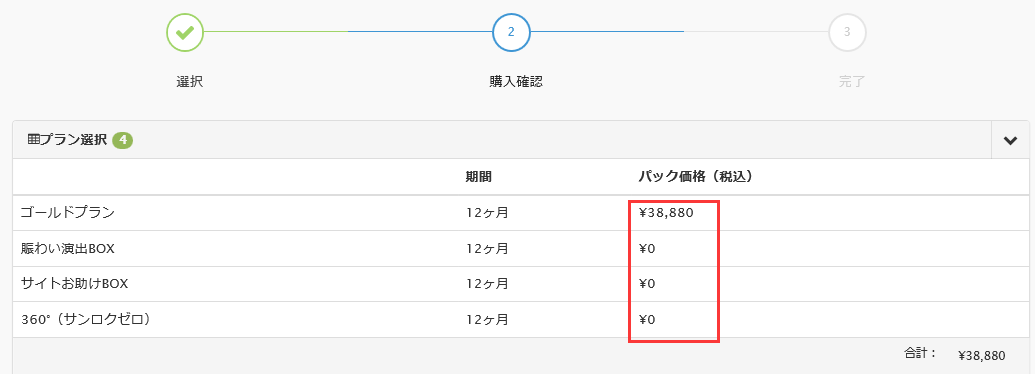Click the 選択 step label
The height and width of the screenshot is (374, 1035).
point(189,82)
